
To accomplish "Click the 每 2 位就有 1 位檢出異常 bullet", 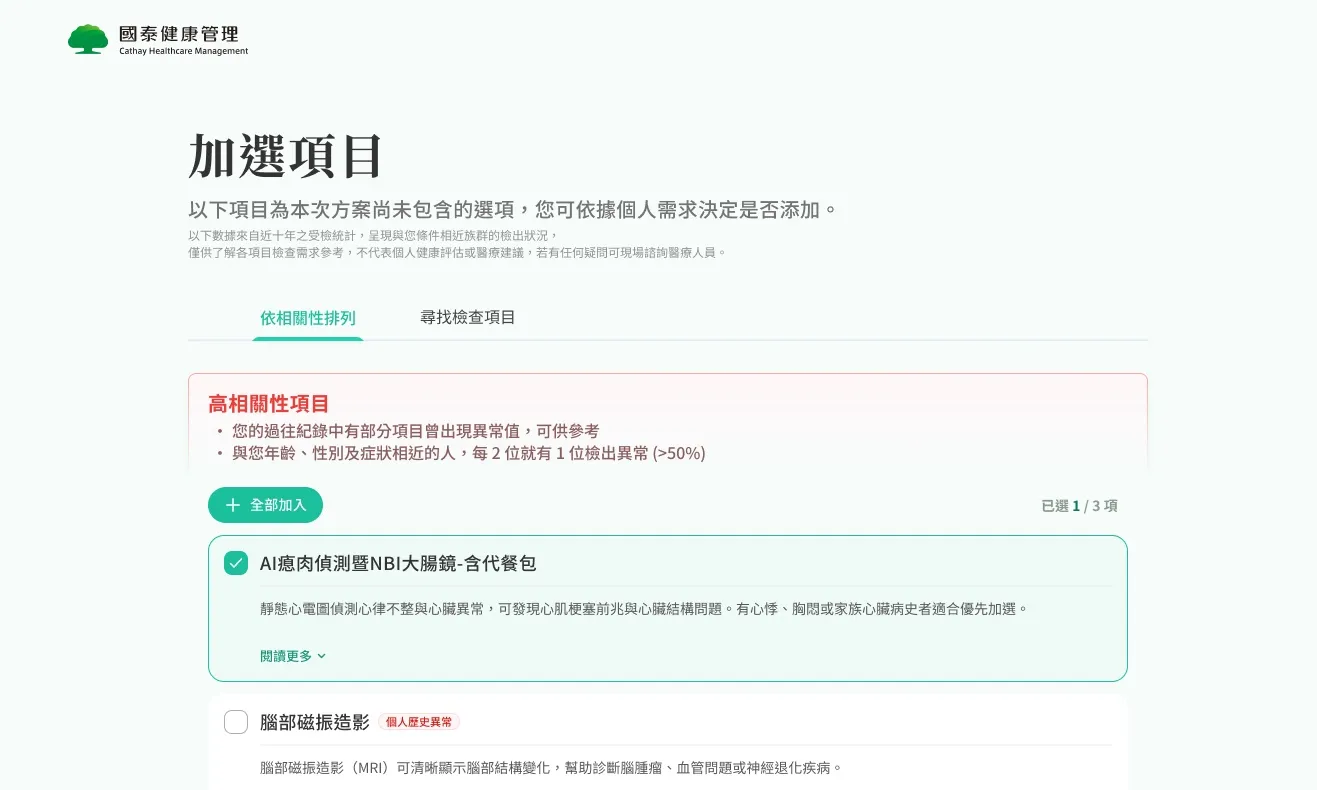I will (x=468, y=453).
